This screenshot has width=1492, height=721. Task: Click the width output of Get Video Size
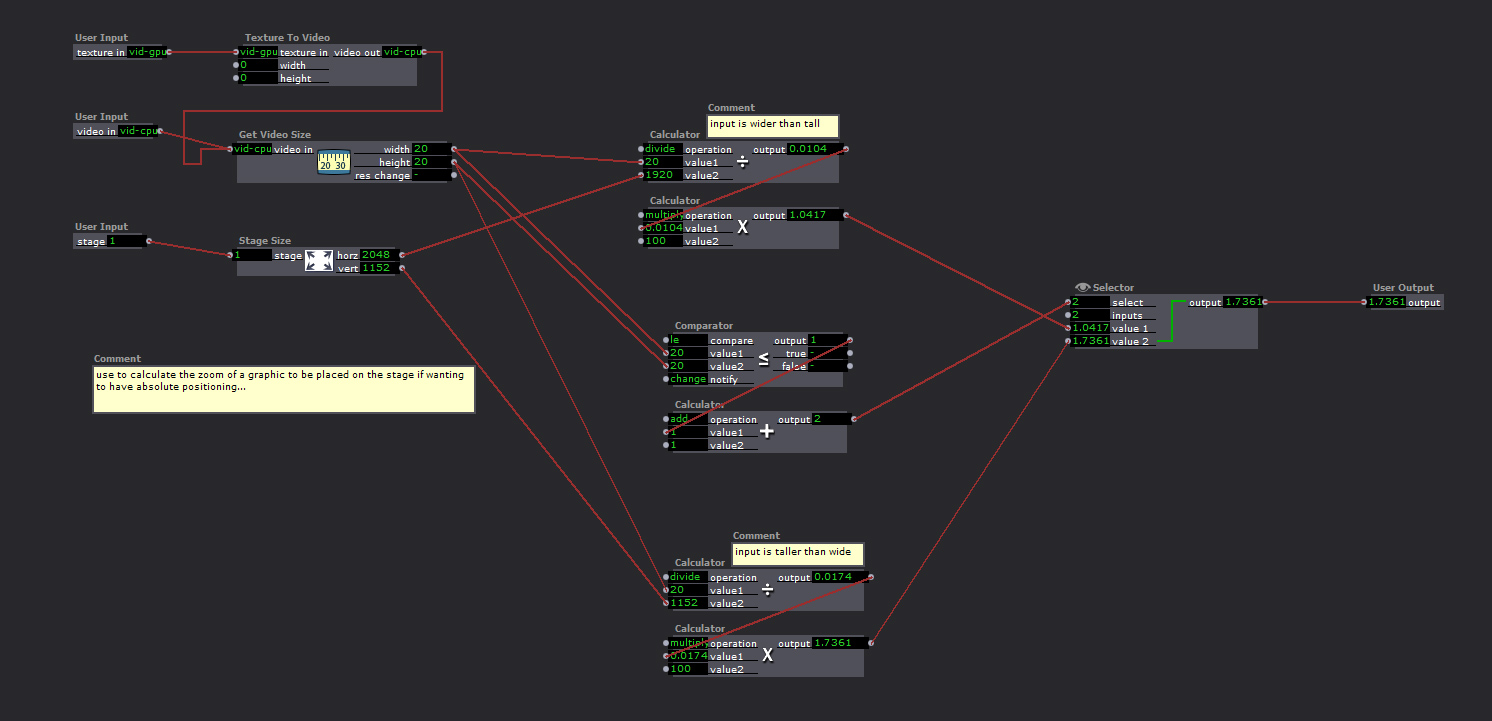click(x=431, y=149)
